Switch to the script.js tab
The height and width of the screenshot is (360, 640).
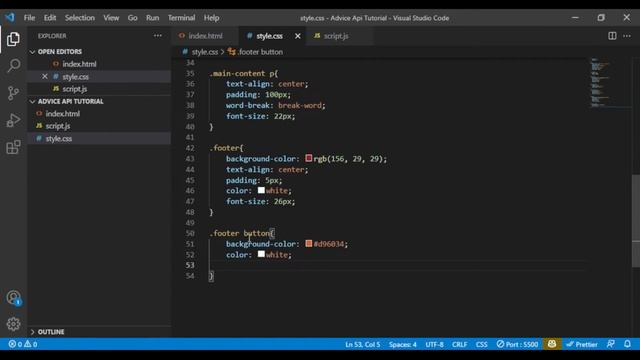pyautogui.click(x=336, y=36)
